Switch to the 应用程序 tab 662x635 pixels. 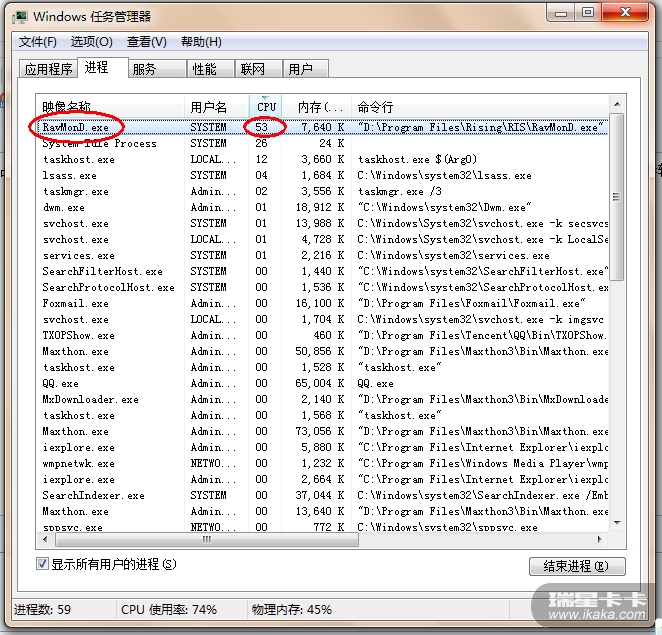[49, 69]
